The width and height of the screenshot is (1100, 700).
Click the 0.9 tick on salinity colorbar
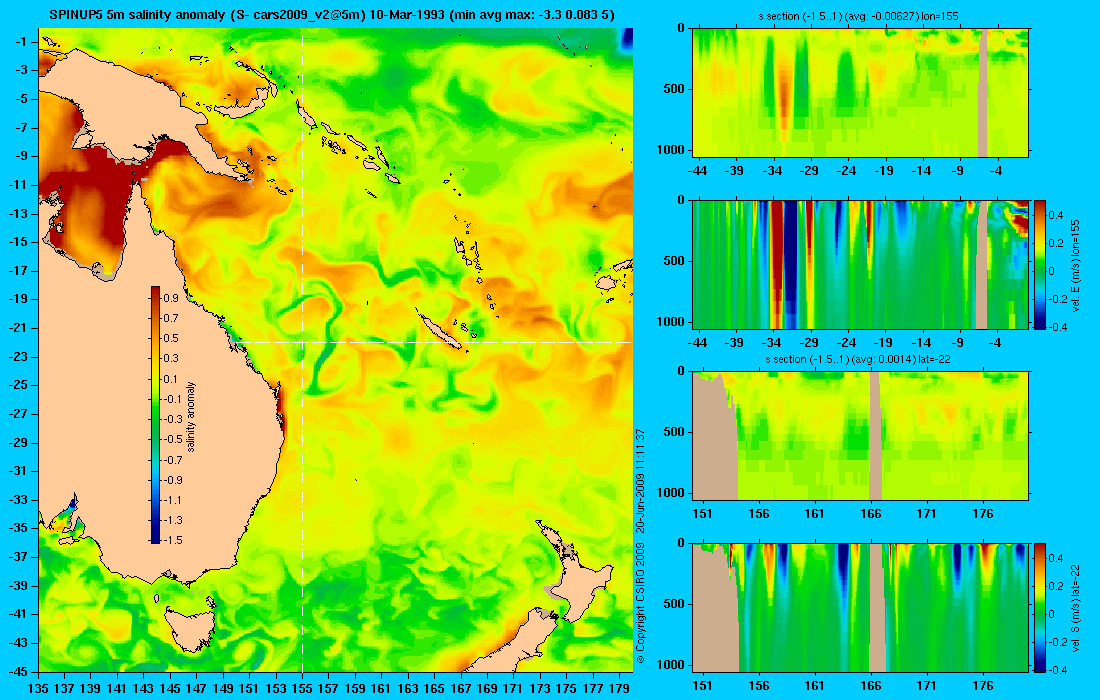171,298
